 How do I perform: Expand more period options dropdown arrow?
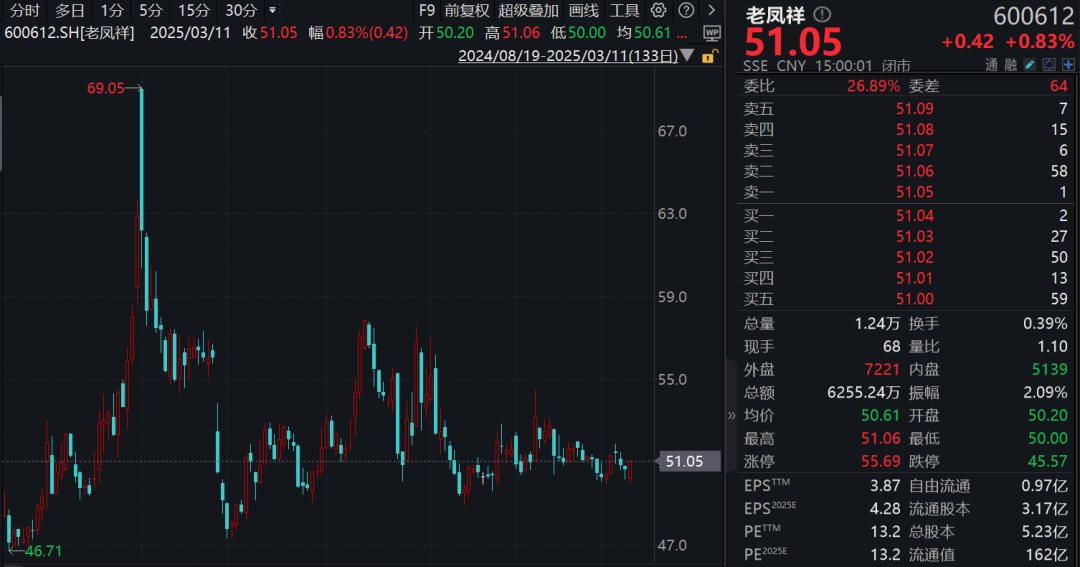(x=273, y=10)
